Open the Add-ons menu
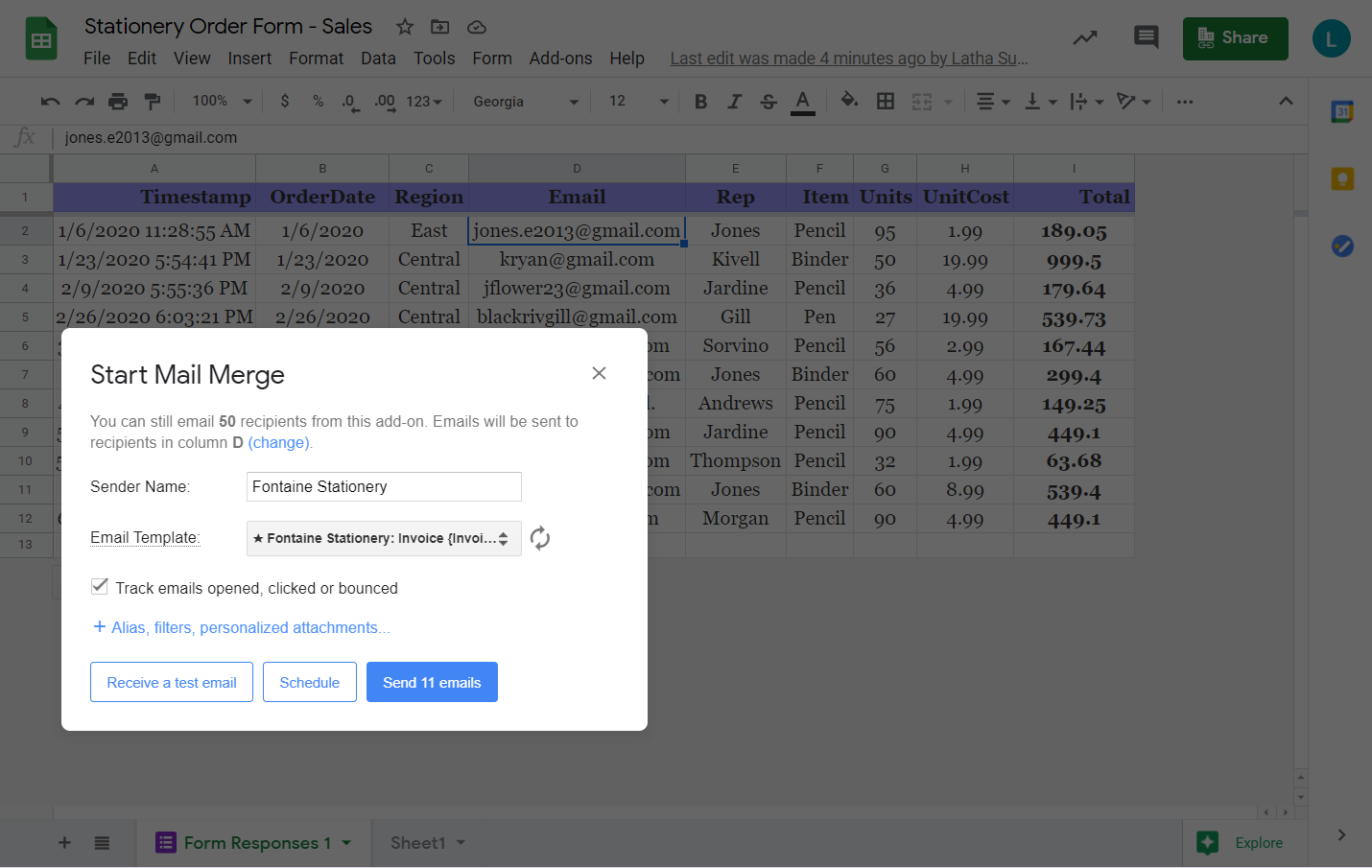The width and height of the screenshot is (1372, 868). click(x=560, y=59)
